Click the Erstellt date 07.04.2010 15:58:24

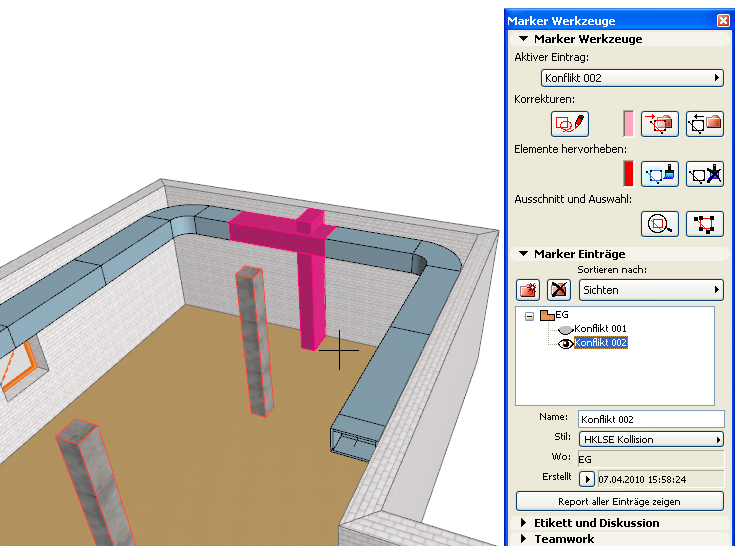tap(660, 479)
